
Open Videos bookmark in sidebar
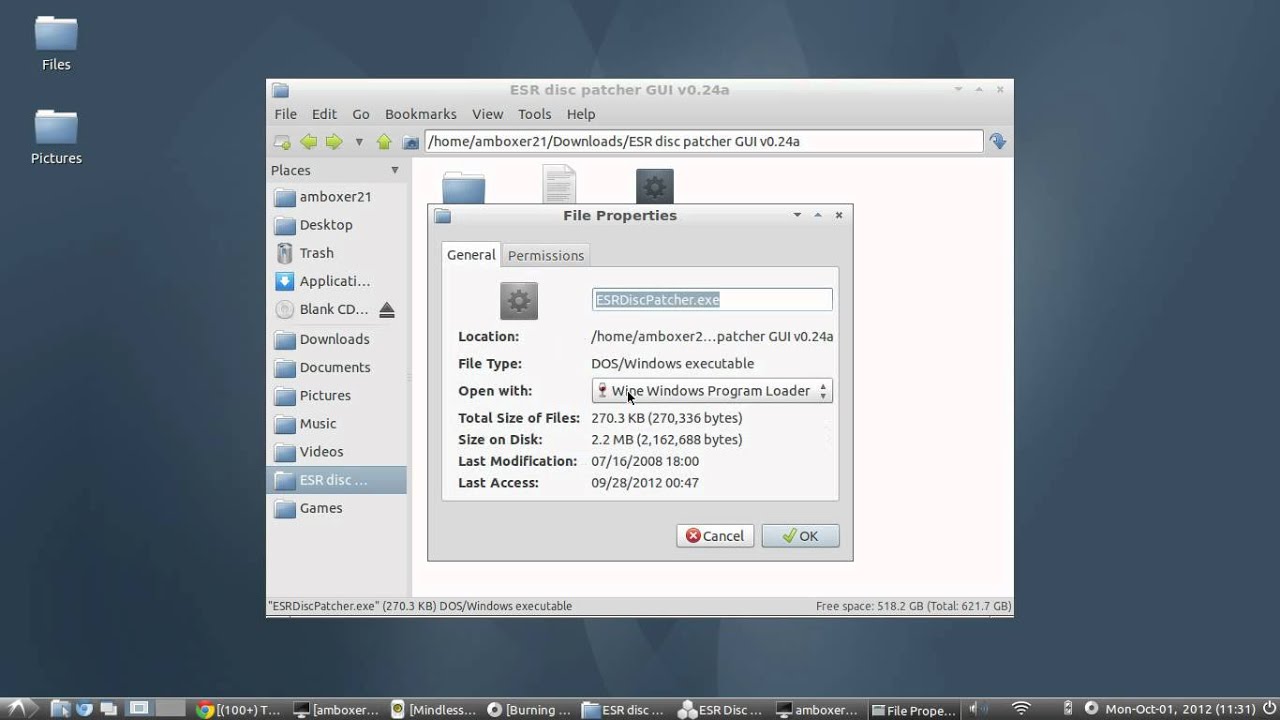coord(337,451)
